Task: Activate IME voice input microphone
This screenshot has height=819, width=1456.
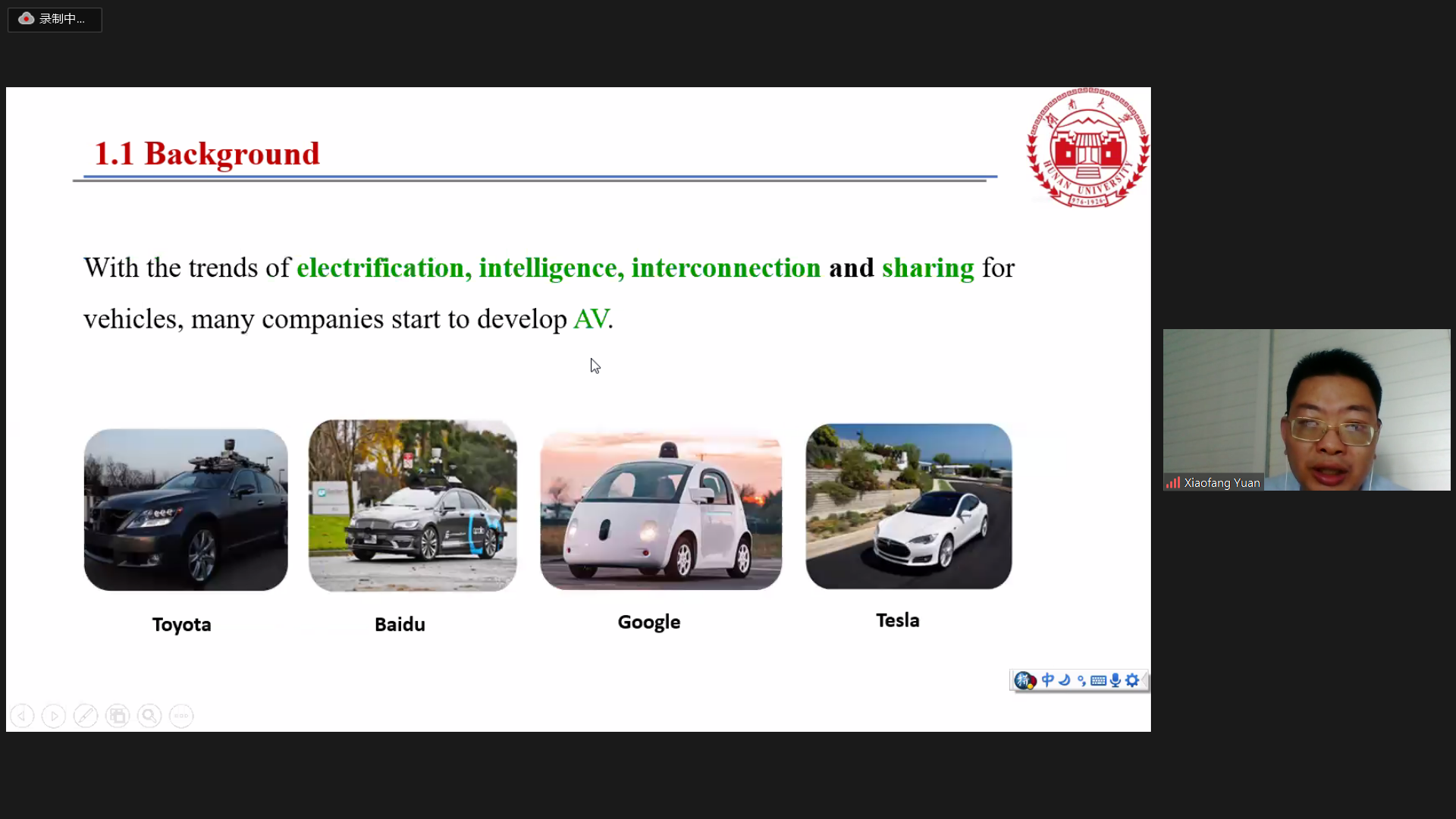Action: point(1116,680)
